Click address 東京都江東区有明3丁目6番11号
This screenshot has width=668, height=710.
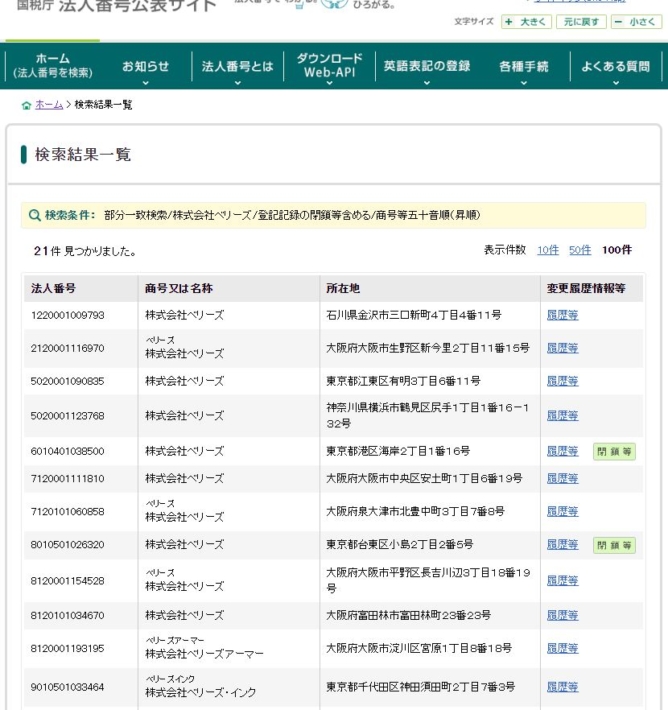[x=403, y=381]
